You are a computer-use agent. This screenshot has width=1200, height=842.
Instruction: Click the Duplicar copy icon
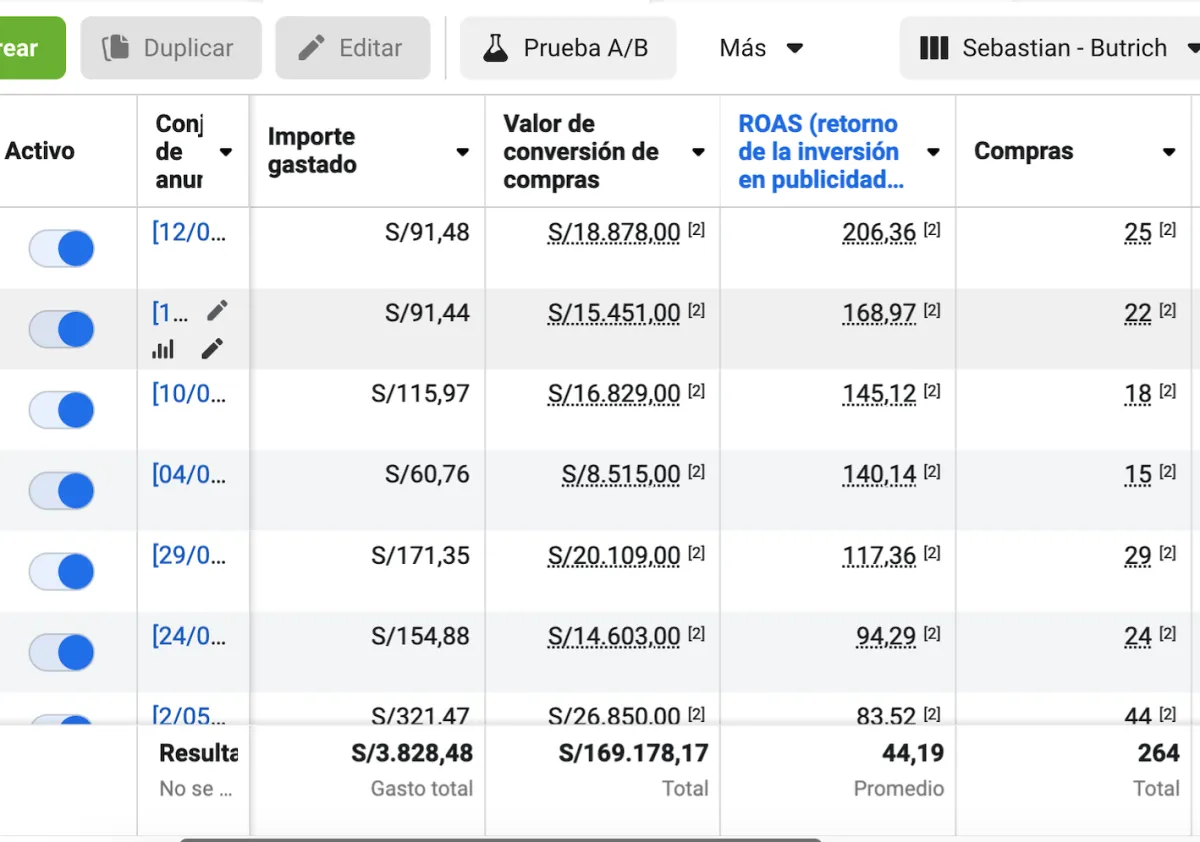click(x=116, y=48)
